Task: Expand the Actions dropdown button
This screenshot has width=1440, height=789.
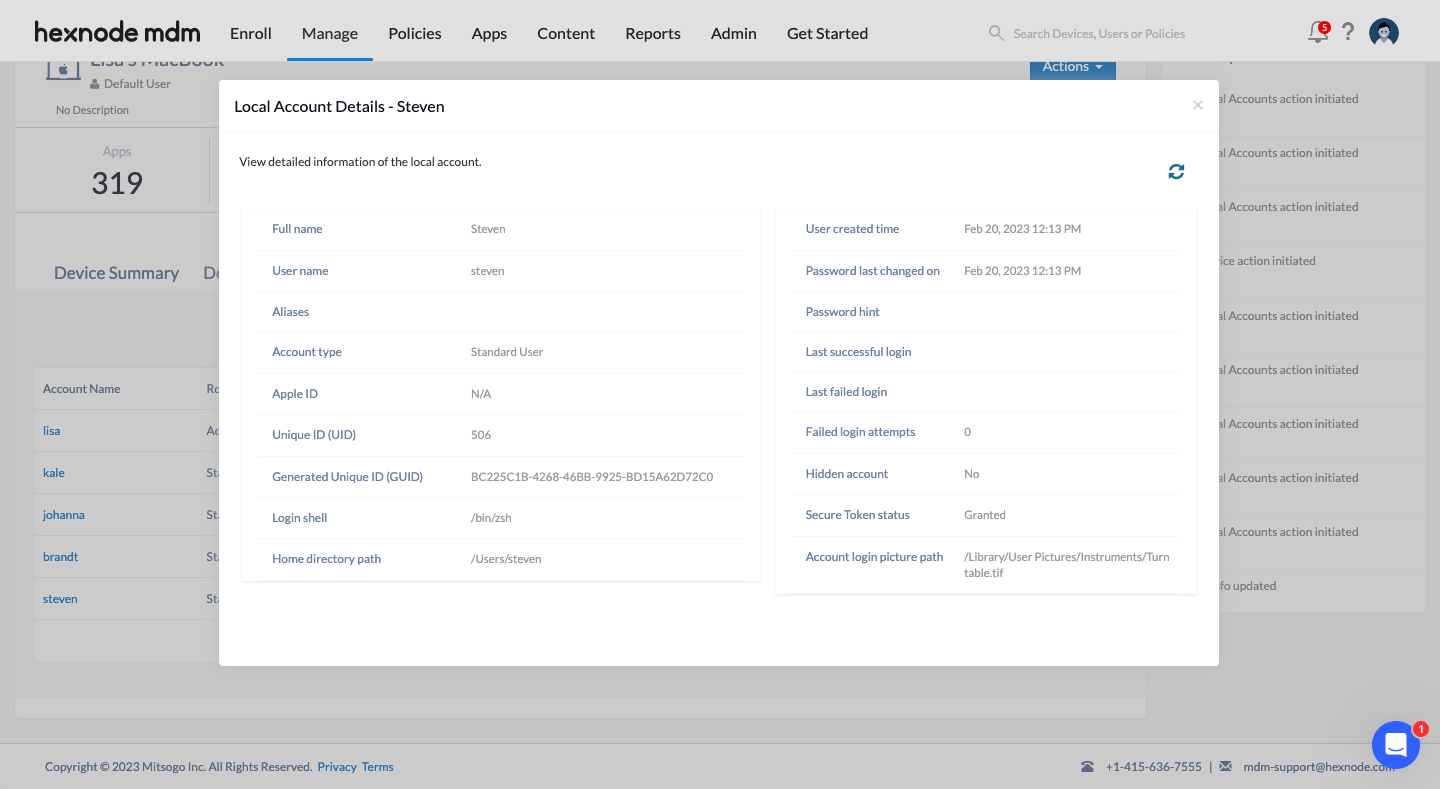Action: pyautogui.click(x=1072, y=67)
